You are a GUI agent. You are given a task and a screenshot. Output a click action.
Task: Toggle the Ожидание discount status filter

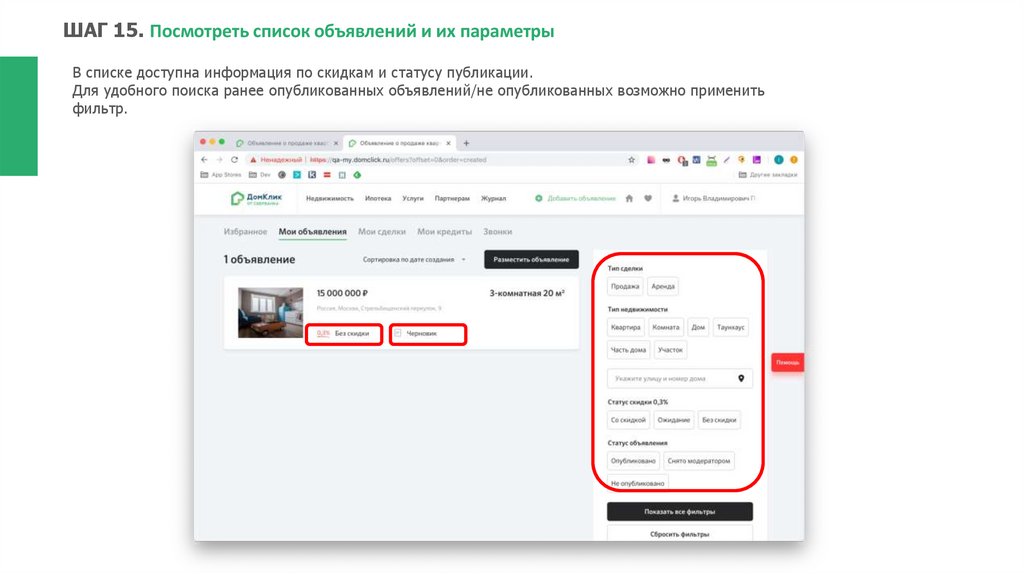tap(673, 421)
